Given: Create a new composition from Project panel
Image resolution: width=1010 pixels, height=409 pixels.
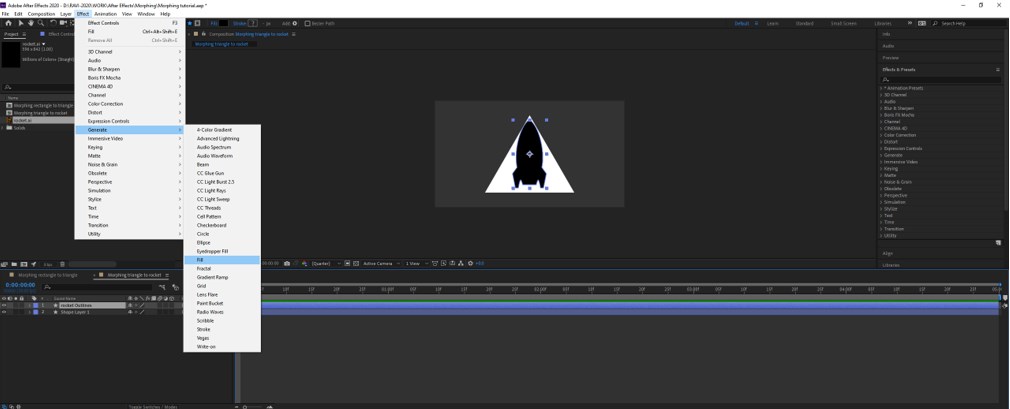Looking at the screenshot, I should pyautogui.click(x=24, y=264).
